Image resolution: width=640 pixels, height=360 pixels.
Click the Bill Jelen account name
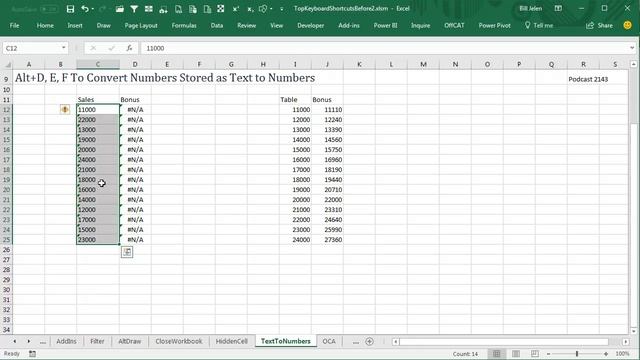tap(531, 9)
